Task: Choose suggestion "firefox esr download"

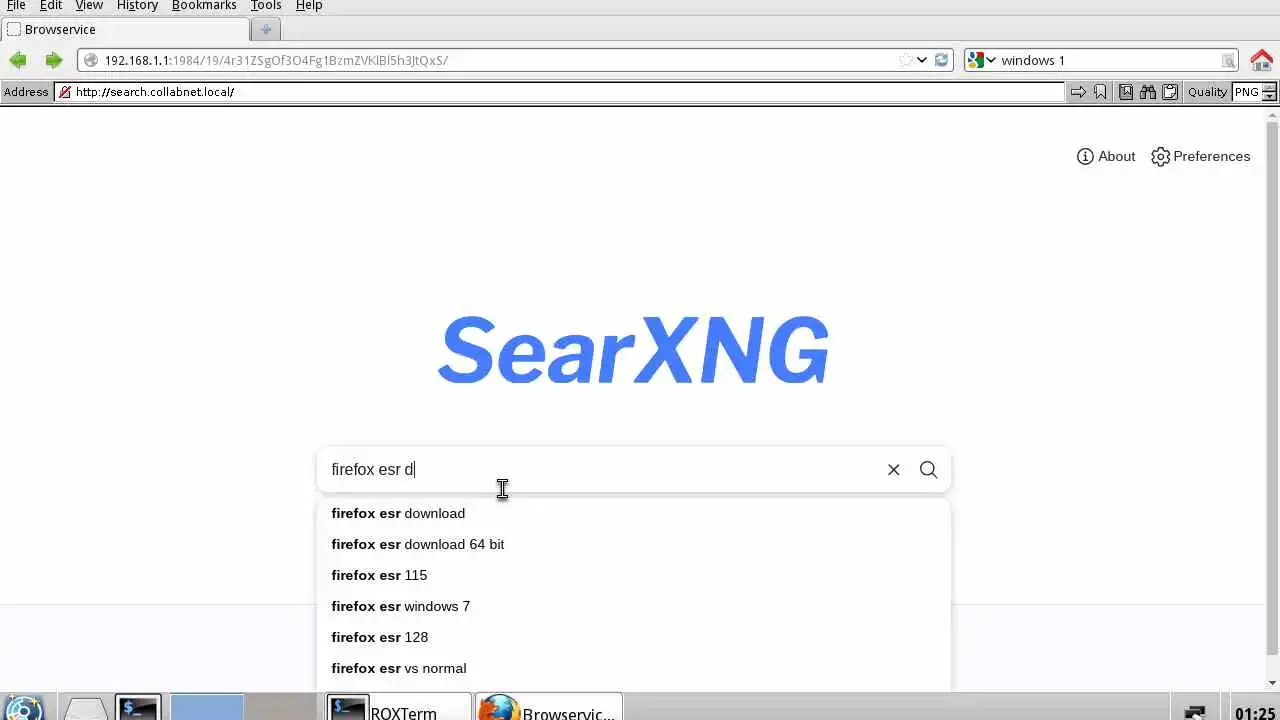Action: click(634, 513)
